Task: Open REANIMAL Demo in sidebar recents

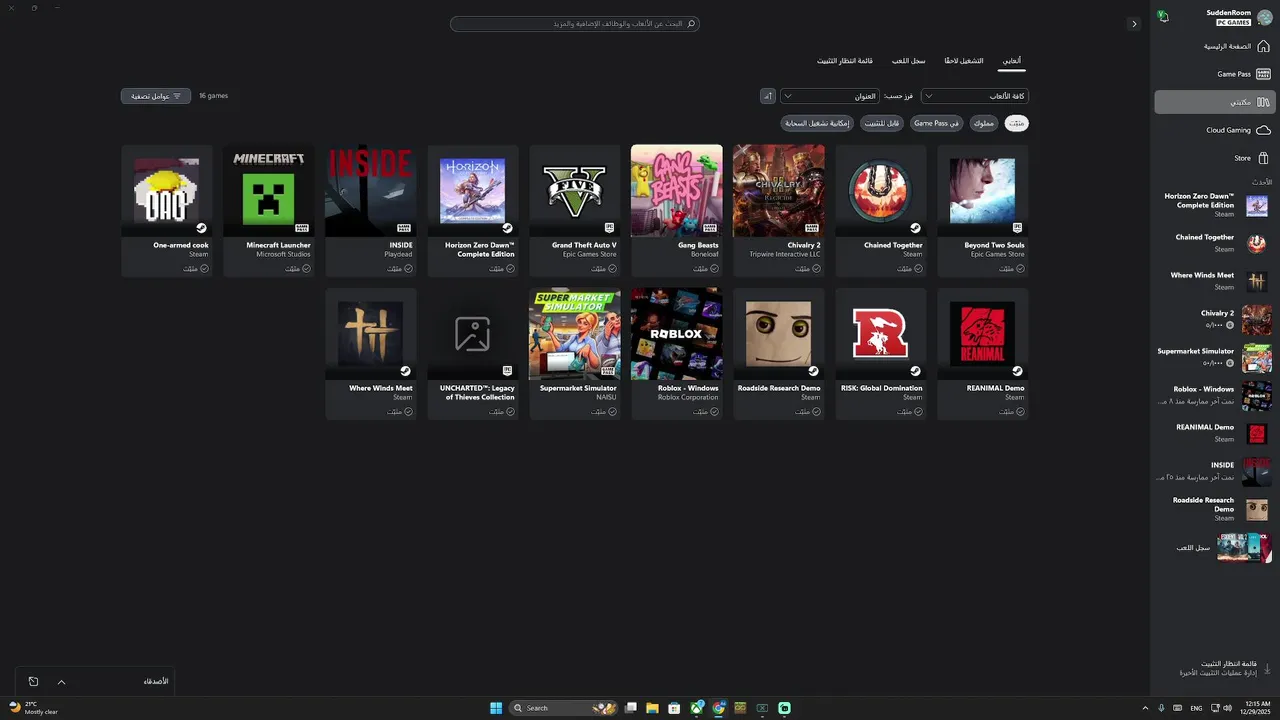Action: point(1215,433)
